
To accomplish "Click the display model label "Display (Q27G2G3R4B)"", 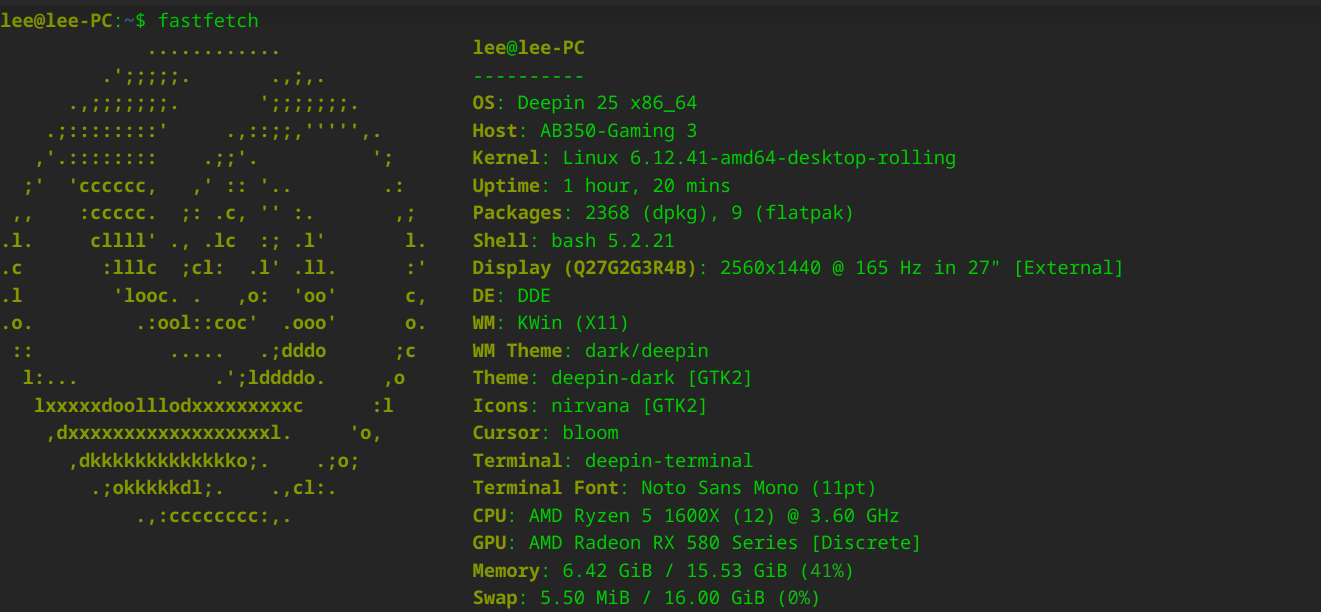I will click(x=585, y=268).
